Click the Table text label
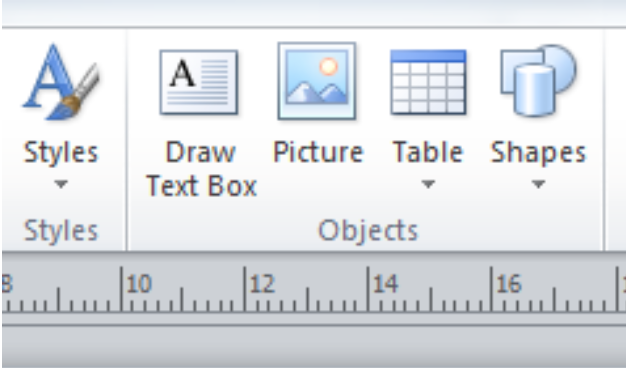This screenshot has width=626, height=368. [x=428, y=152]
